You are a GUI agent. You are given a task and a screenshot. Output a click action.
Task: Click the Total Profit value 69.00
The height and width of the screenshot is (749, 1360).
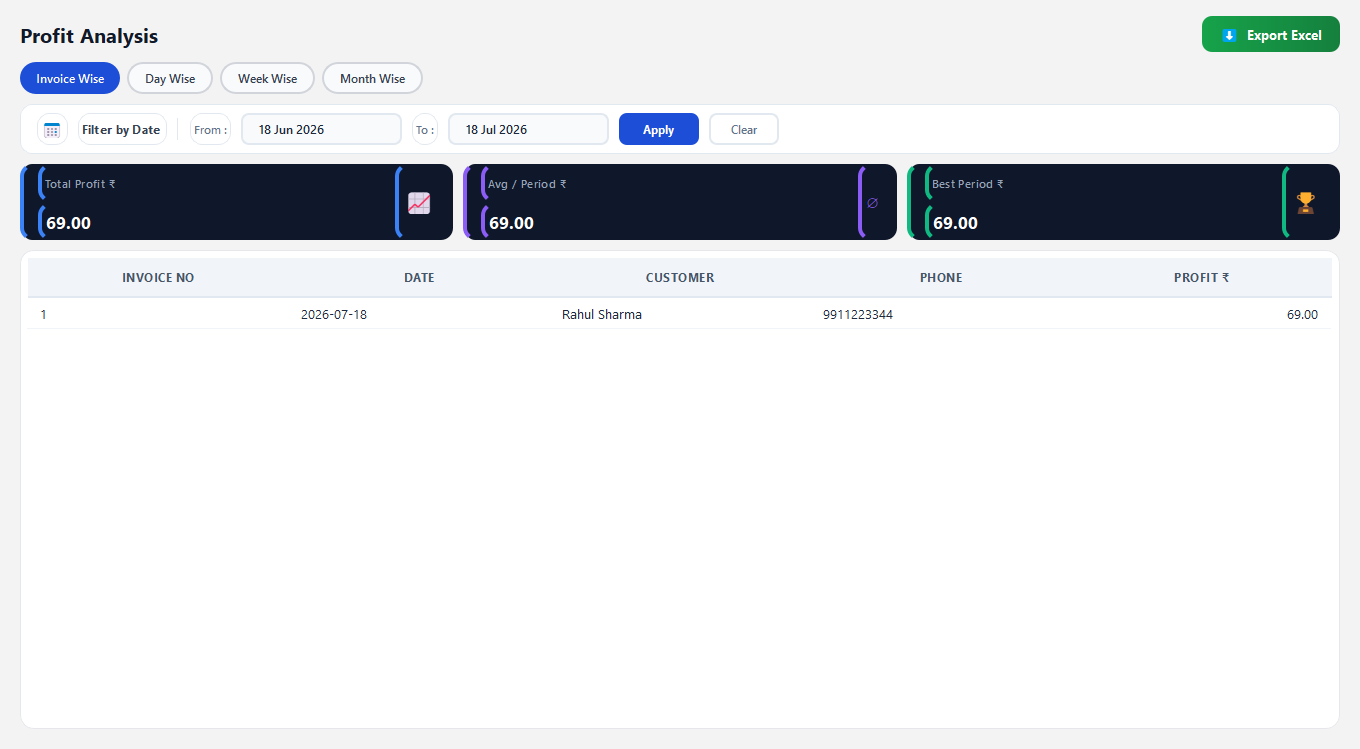point(68,223)
